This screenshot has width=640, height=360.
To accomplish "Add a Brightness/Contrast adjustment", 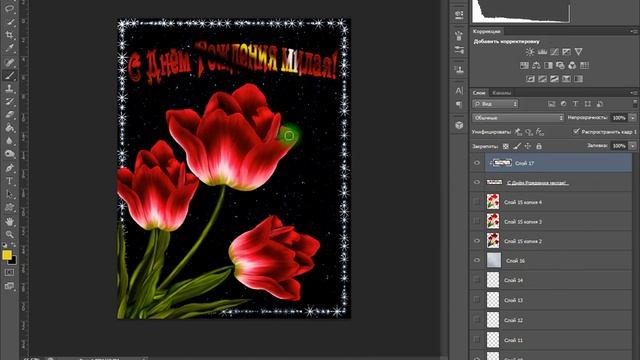I will tap(530, 52).
